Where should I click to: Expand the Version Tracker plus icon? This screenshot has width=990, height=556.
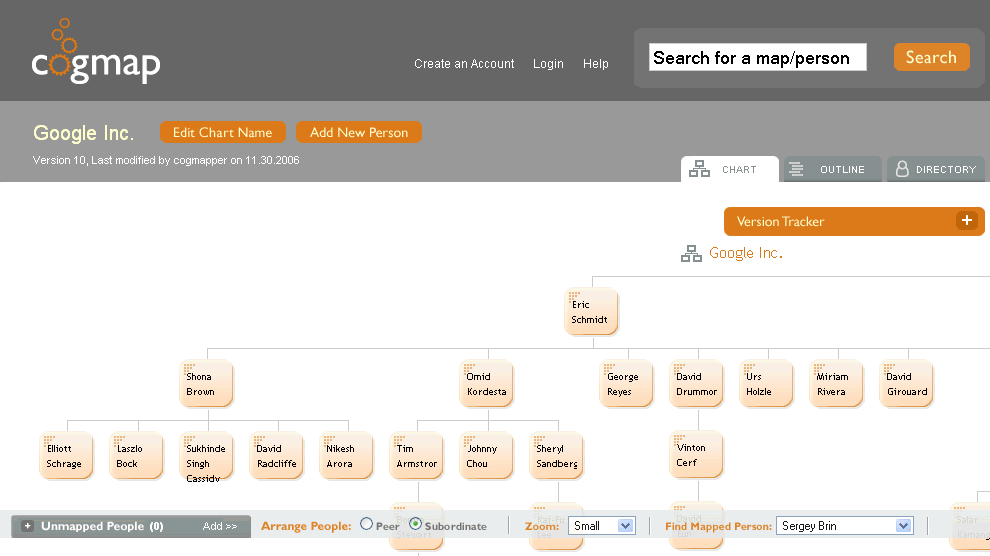pyautogui.click(x=966, y=221)
